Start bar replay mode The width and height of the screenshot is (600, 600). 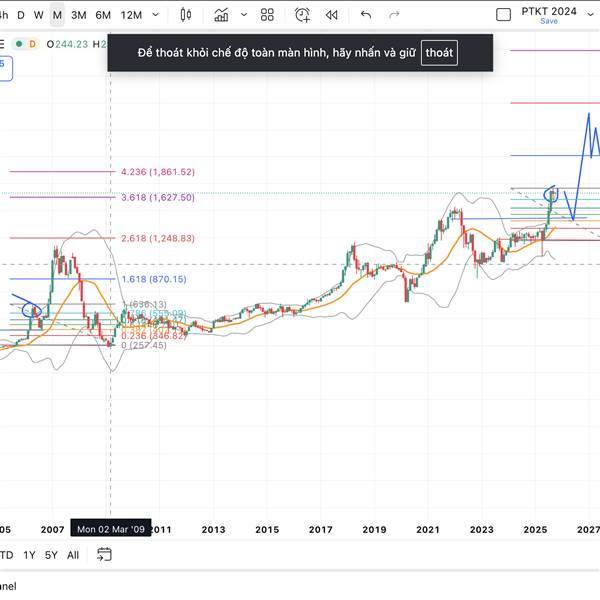[x=332, y=15]
